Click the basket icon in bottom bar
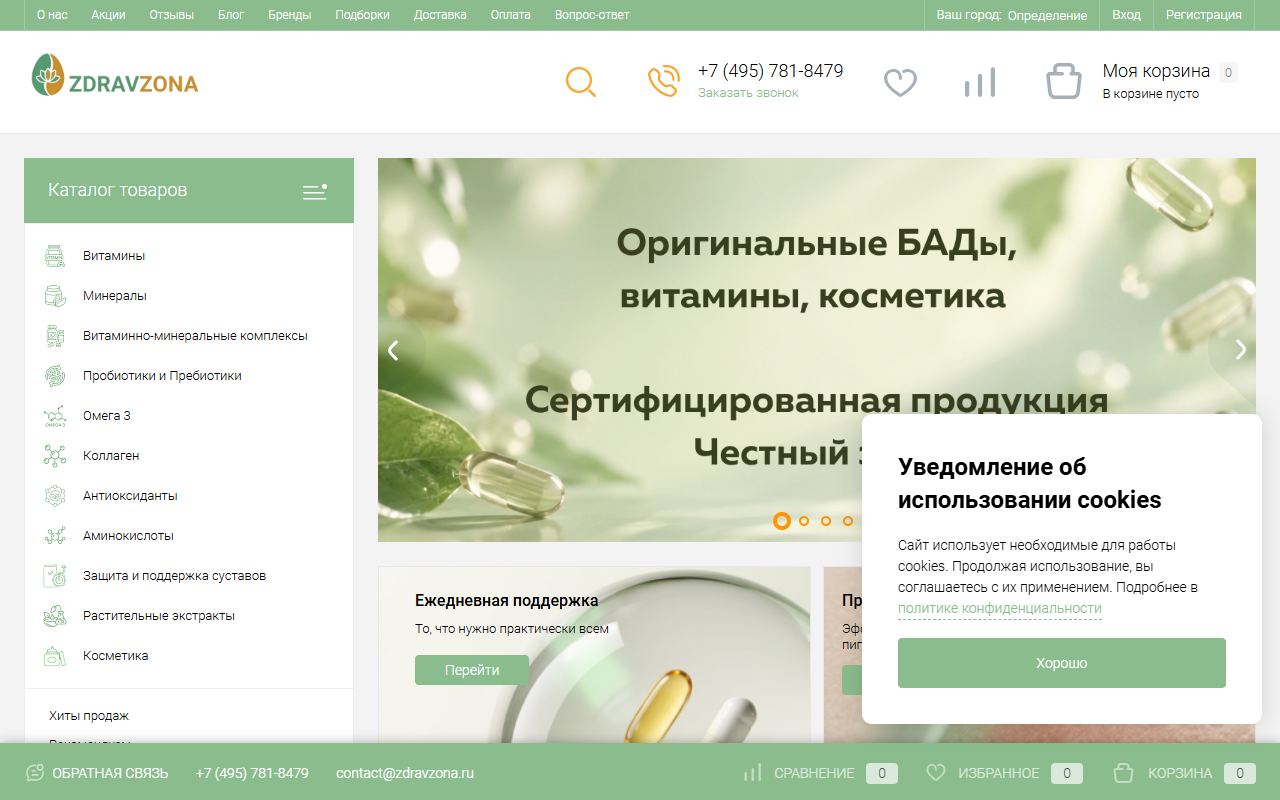 click(1123, 773)
